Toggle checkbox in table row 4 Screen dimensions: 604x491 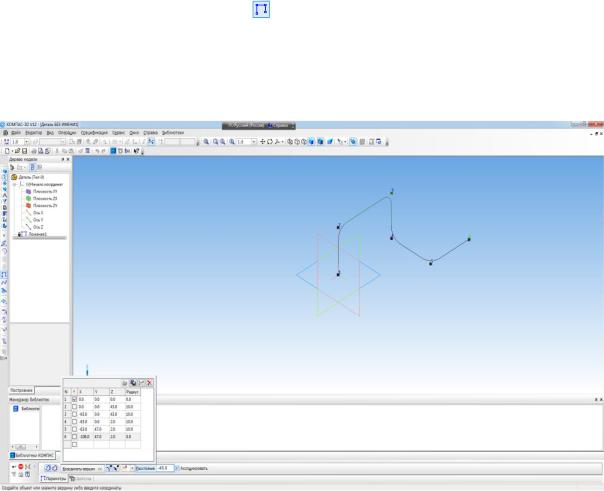click(74, 422)
